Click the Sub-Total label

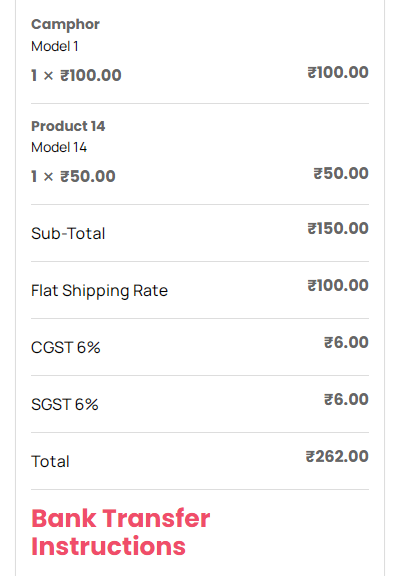68,234
